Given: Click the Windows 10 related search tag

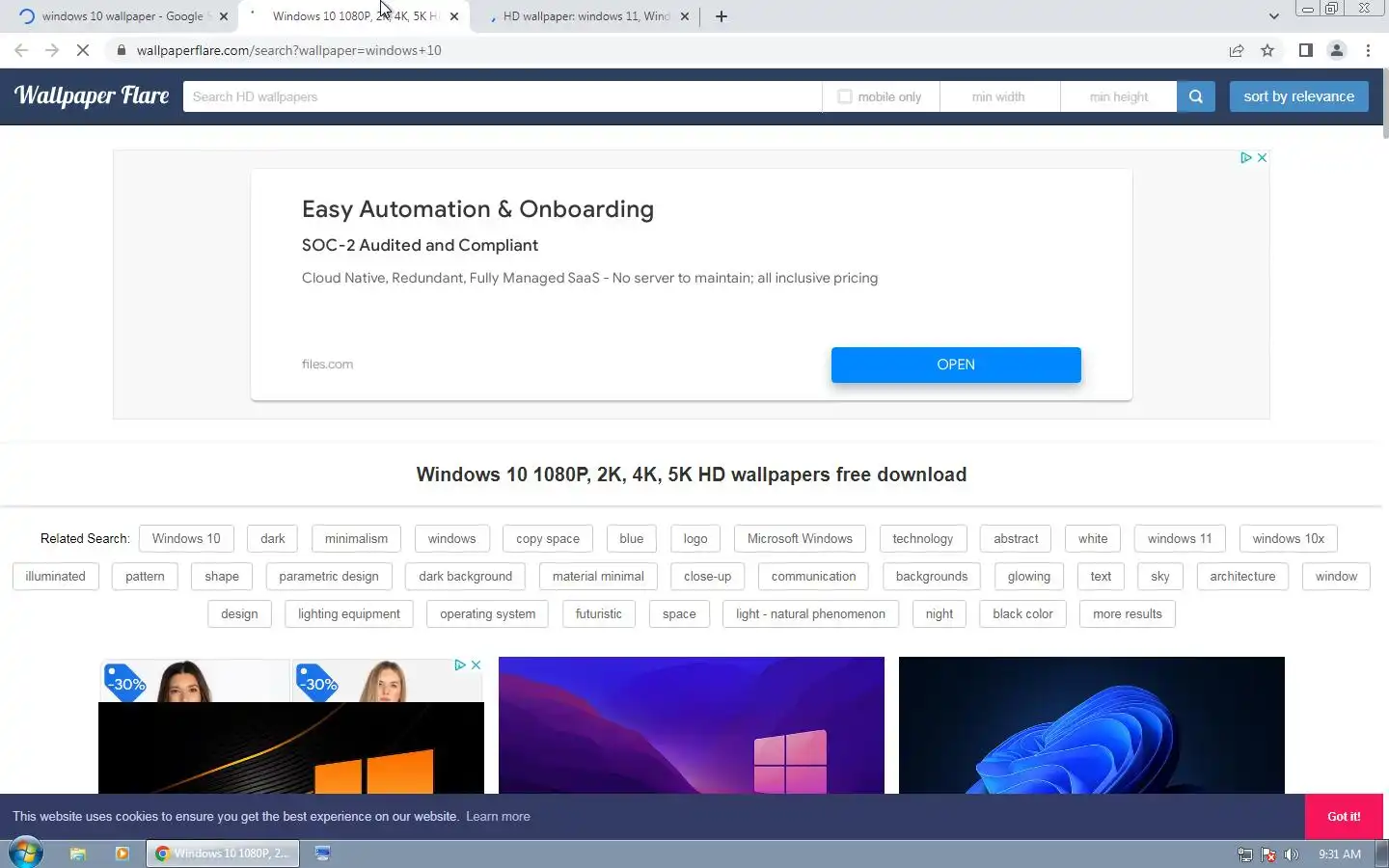Looking at the screenshot, I should (186, 538).
